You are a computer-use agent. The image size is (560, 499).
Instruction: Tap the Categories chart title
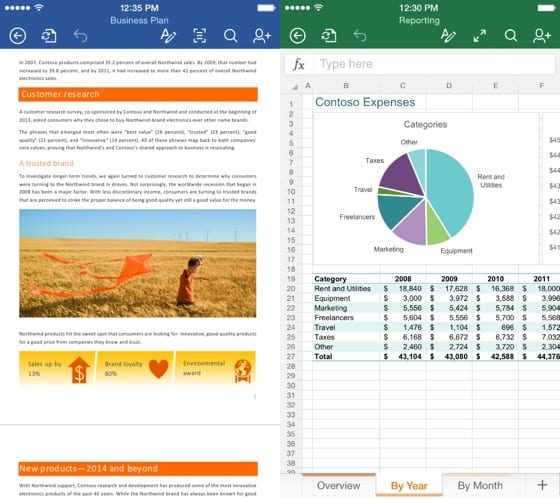(x=425, y=124)
